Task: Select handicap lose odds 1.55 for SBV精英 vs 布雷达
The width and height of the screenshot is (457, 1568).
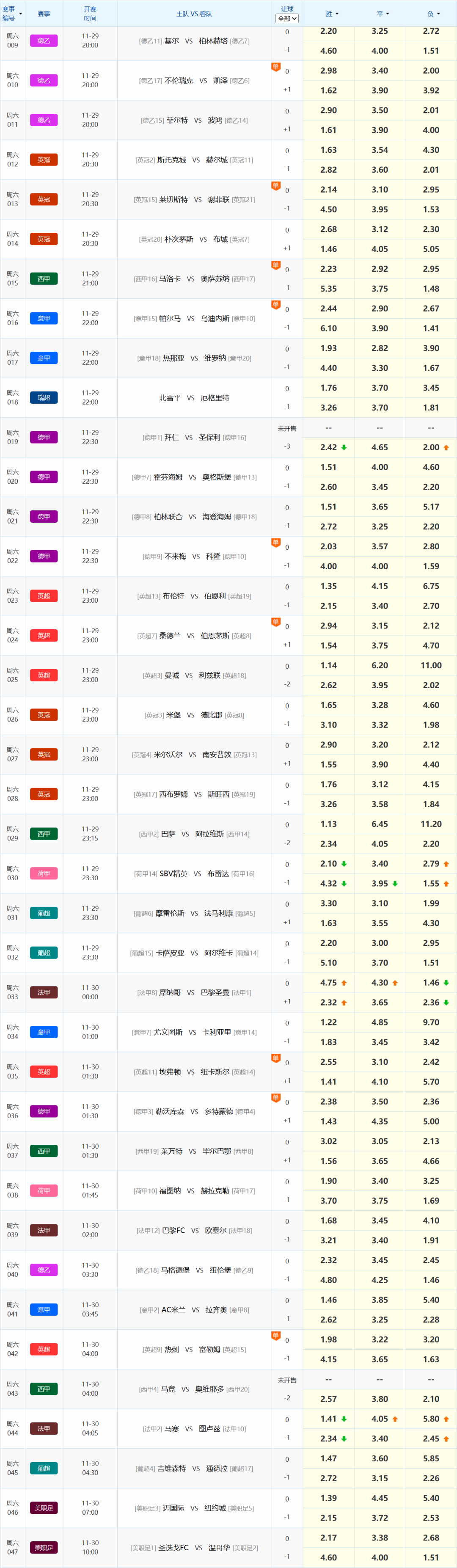Action: click(x=431, y=883)
